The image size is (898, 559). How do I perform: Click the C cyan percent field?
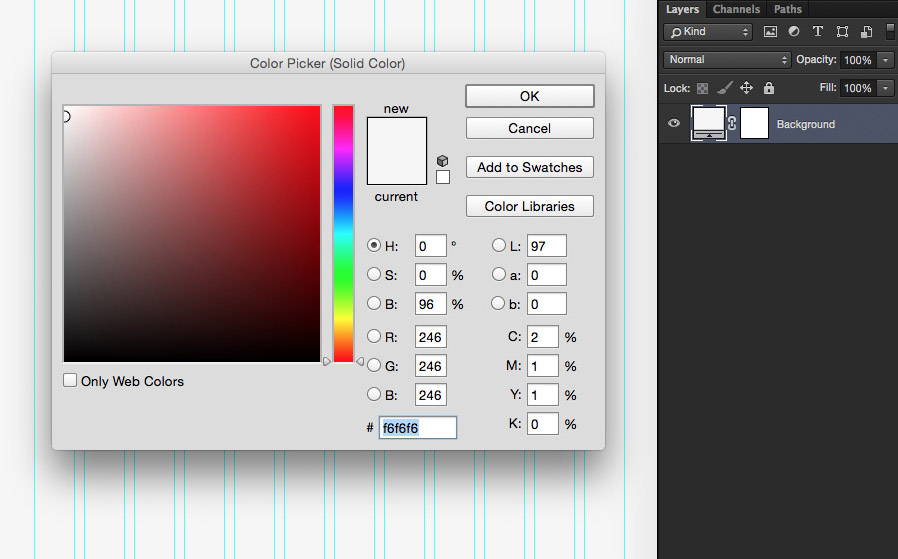pos(543,337)
